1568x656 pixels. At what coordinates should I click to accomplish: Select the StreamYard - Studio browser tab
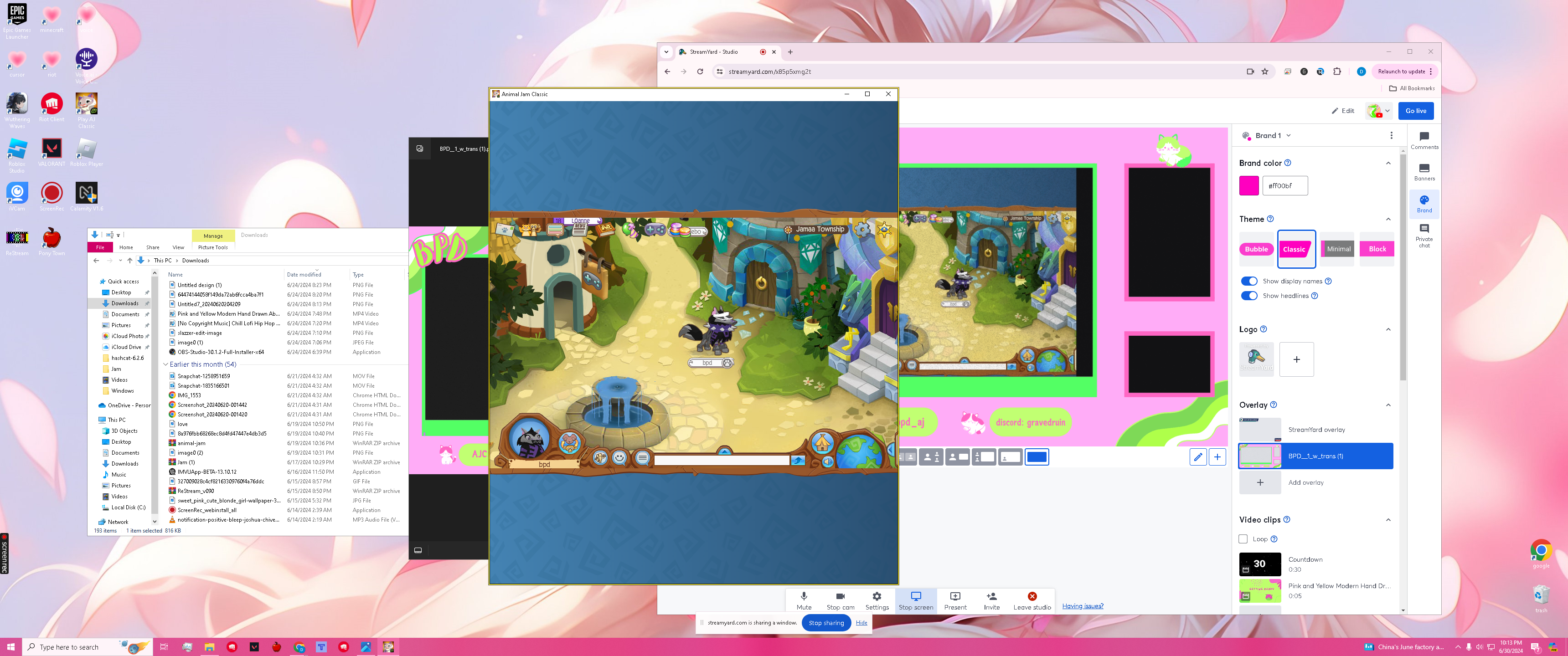728,52
